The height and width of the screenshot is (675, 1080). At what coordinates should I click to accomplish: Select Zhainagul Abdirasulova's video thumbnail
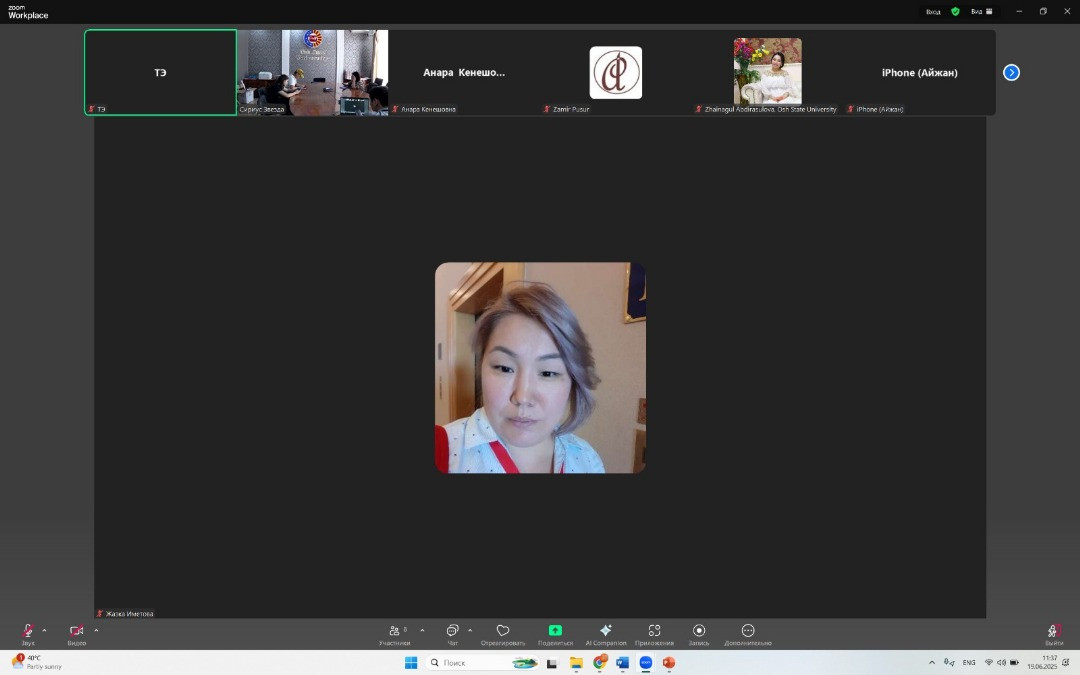pos(767,72)
